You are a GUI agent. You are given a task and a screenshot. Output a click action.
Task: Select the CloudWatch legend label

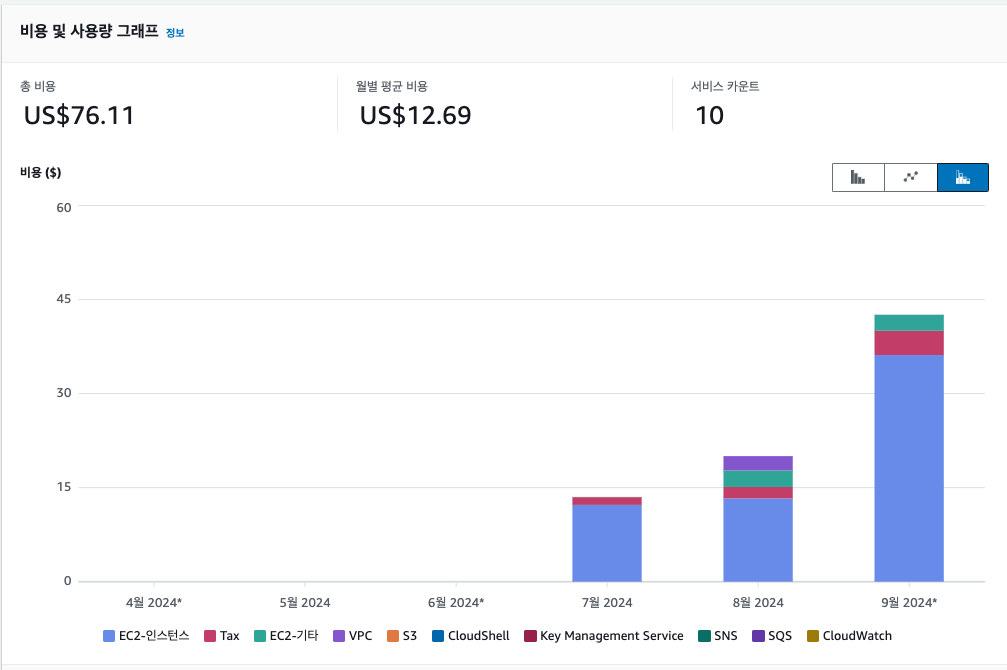(857, 636)
